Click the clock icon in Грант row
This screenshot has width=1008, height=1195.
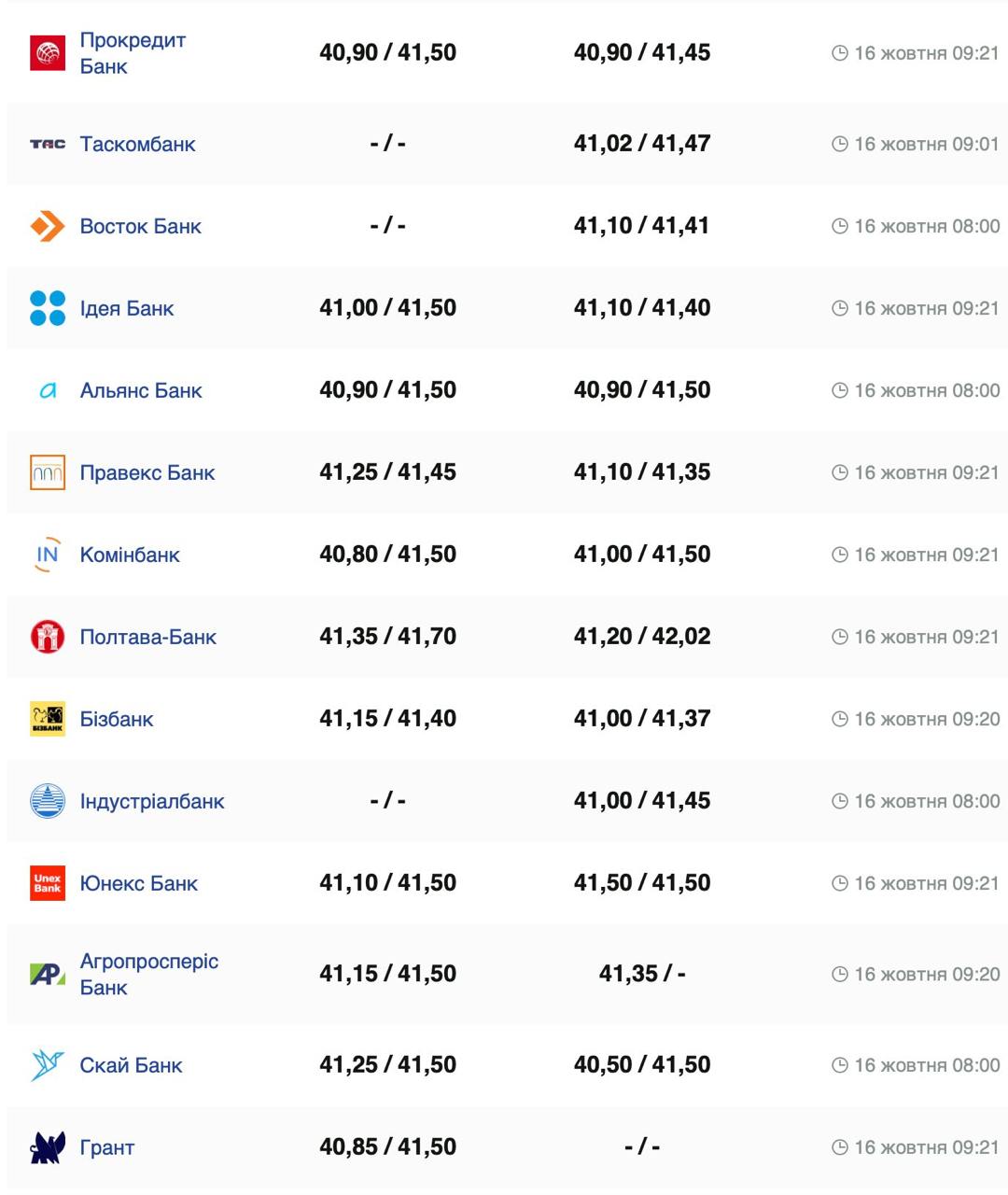coord(839,1147)
